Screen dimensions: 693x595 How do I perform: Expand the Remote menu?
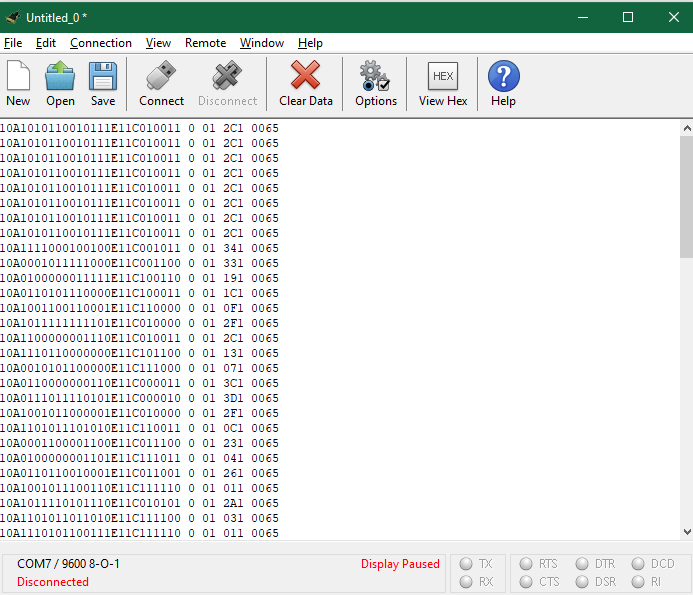(205, 43)
